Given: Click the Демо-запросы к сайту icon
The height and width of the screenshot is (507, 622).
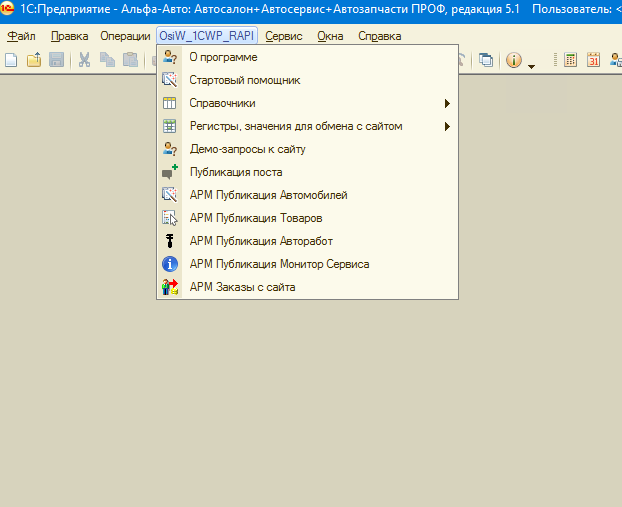Looking at the screenshot, I should pos(170,149).
